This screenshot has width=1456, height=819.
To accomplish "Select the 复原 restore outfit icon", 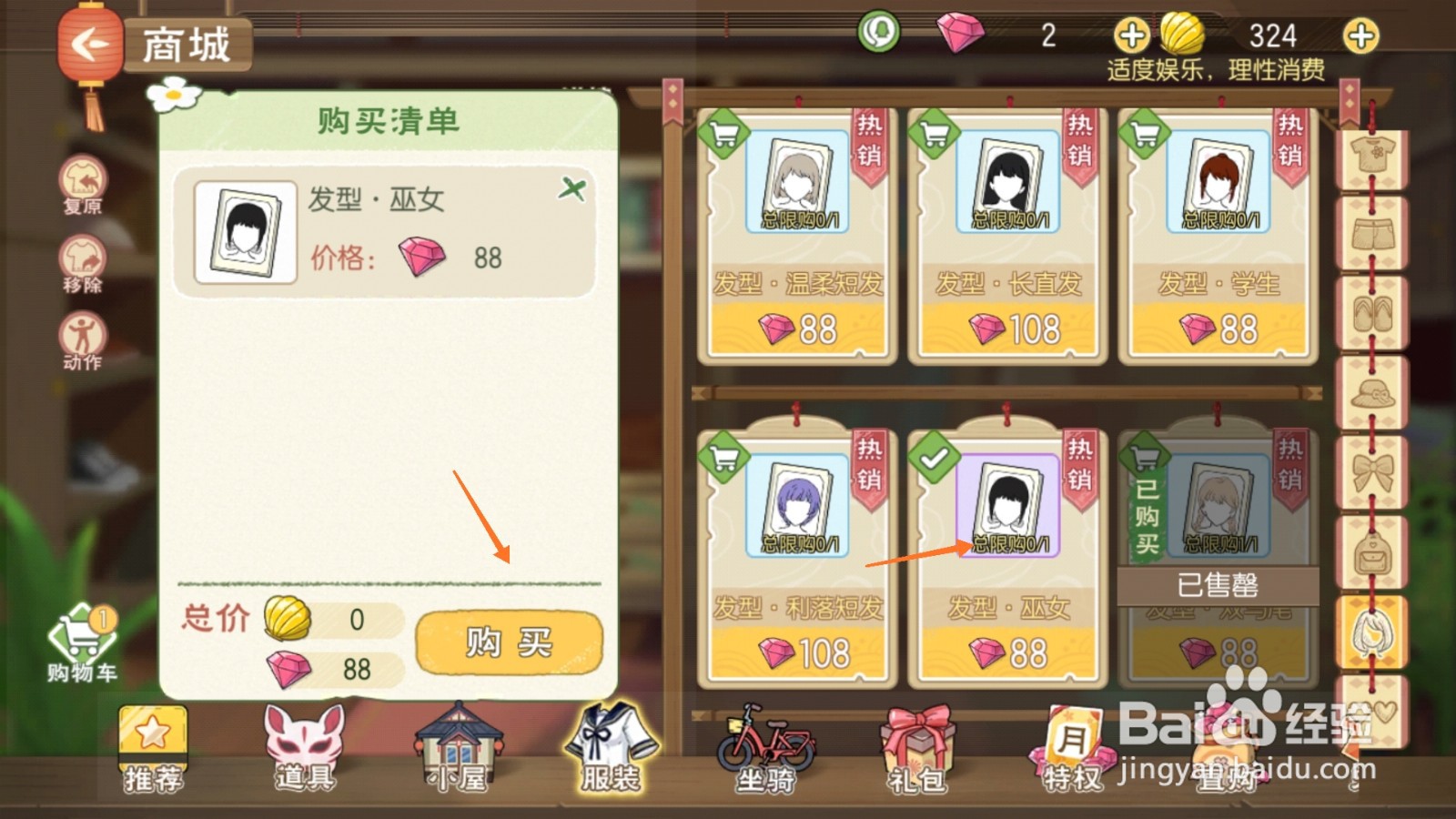I will [x=83, y=185].
